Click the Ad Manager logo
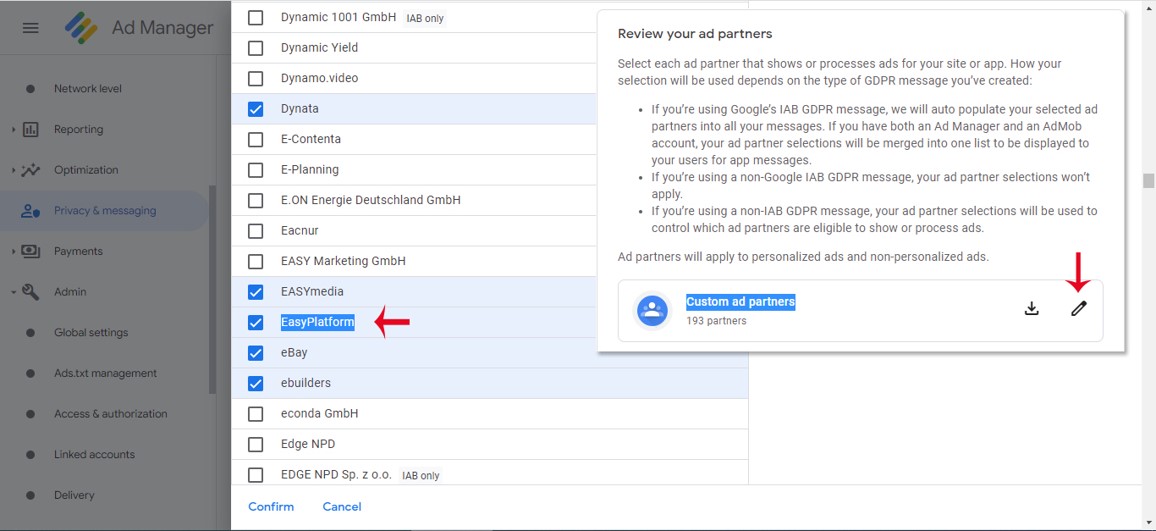This screenshot has width=1156, height=531. (x=81, y=28)
